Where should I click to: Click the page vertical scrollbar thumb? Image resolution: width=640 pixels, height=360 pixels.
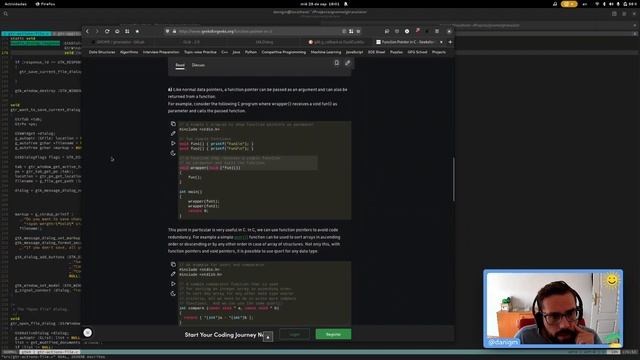[x=453, y=179]
